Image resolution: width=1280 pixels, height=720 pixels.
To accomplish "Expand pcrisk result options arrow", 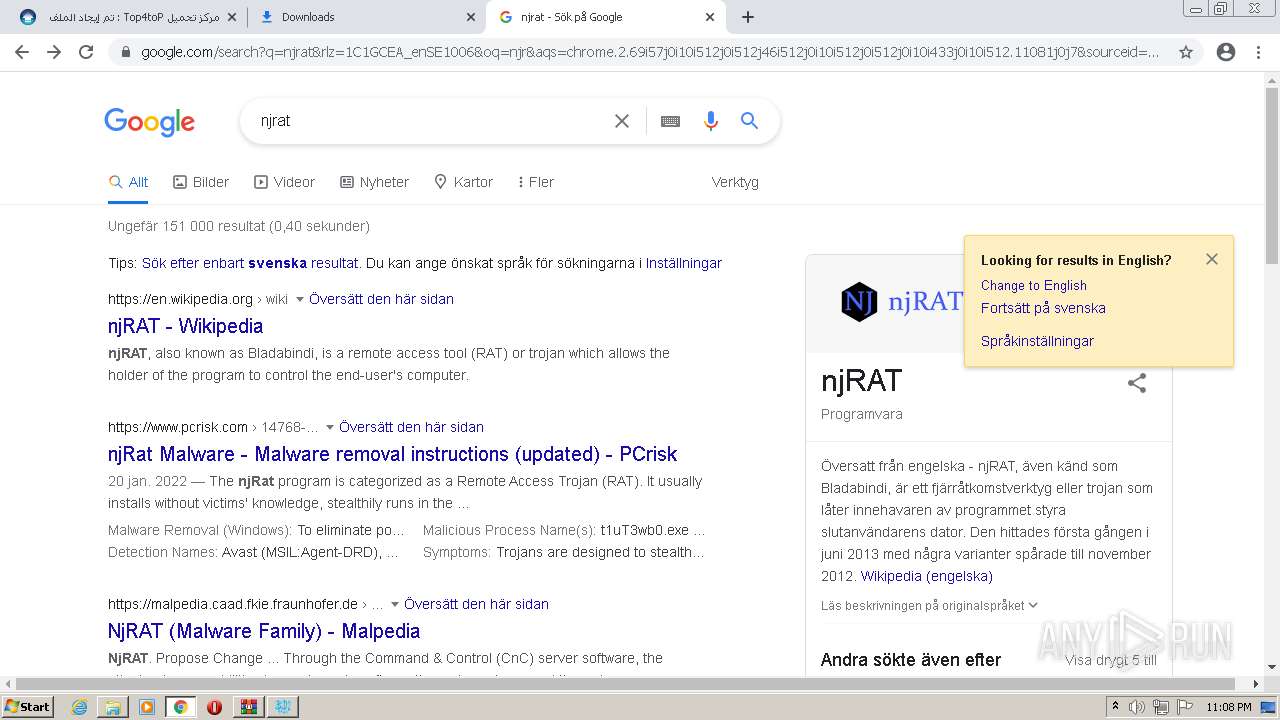I will (x=330, y=428).
